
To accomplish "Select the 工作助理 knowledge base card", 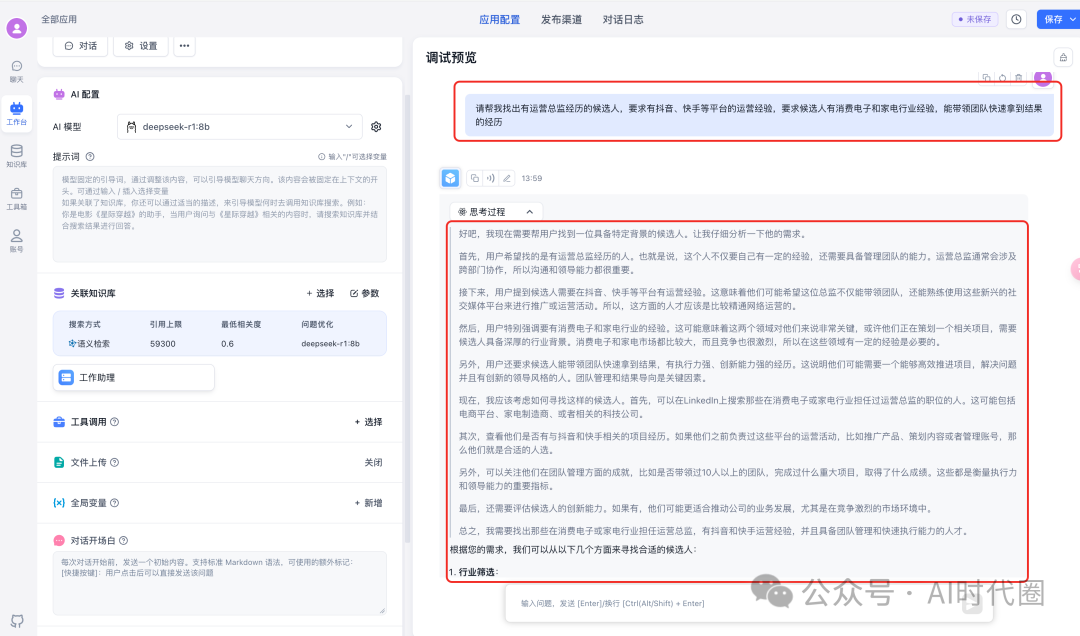I will (134, 378).
